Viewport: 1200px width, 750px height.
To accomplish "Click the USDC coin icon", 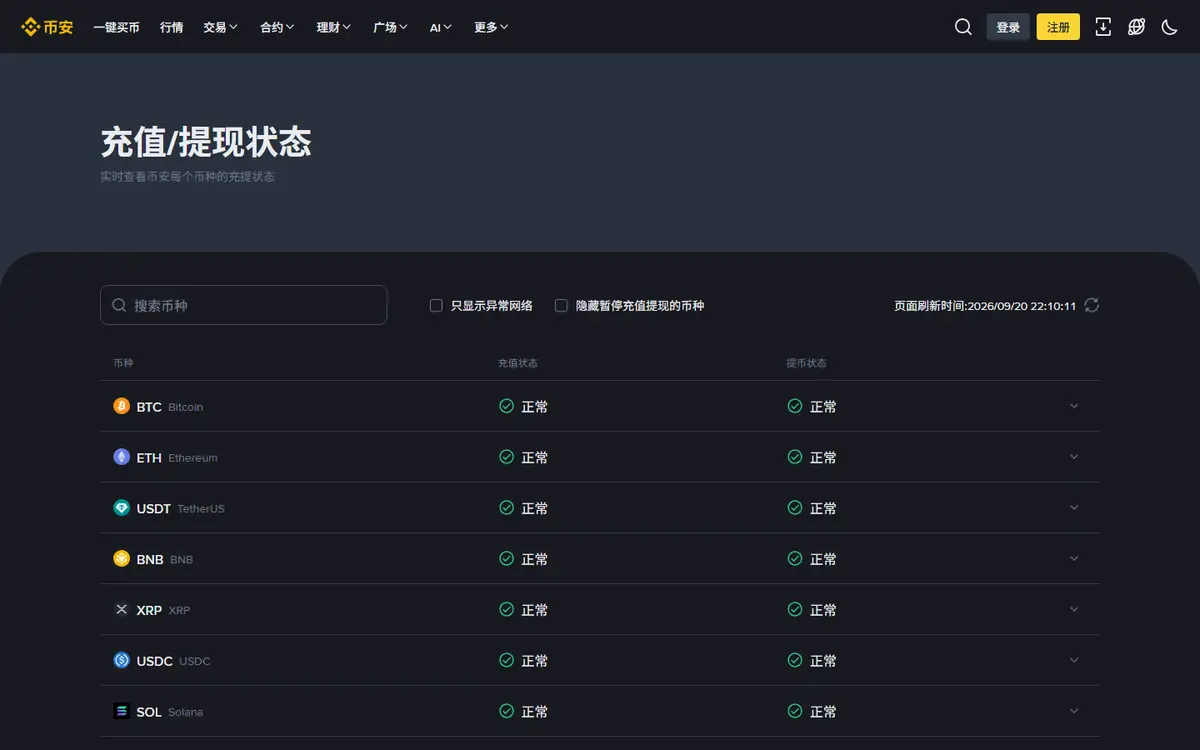I will click(122, 660).
